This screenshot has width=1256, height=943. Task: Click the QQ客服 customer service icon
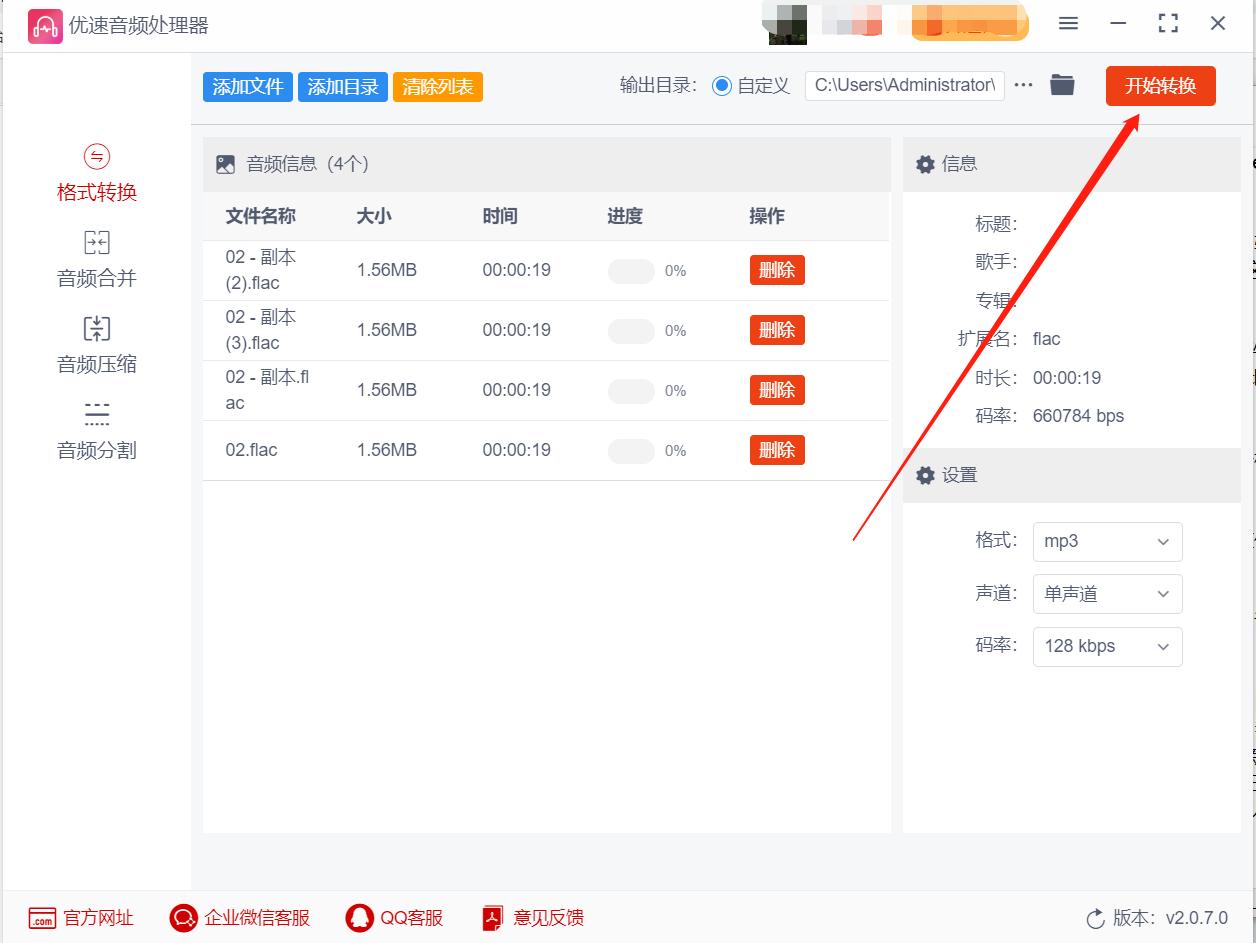[359, 918]
